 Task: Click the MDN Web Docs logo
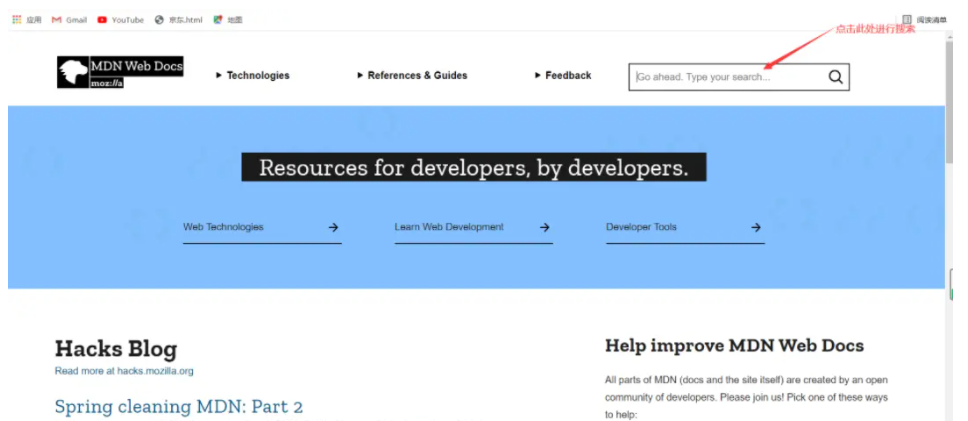(x=120, y=72)
